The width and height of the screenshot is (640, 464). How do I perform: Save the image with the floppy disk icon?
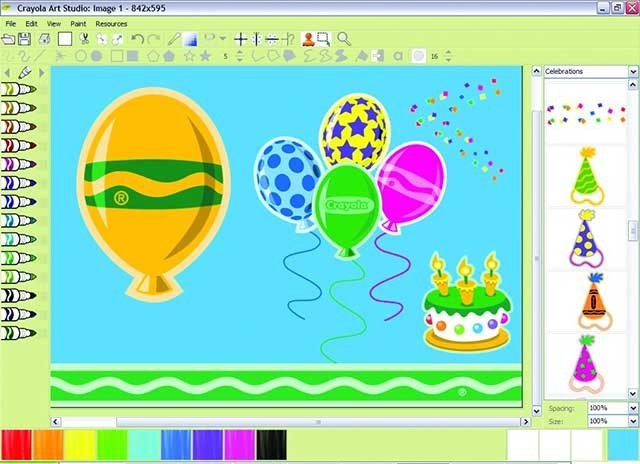pos(24,39)
